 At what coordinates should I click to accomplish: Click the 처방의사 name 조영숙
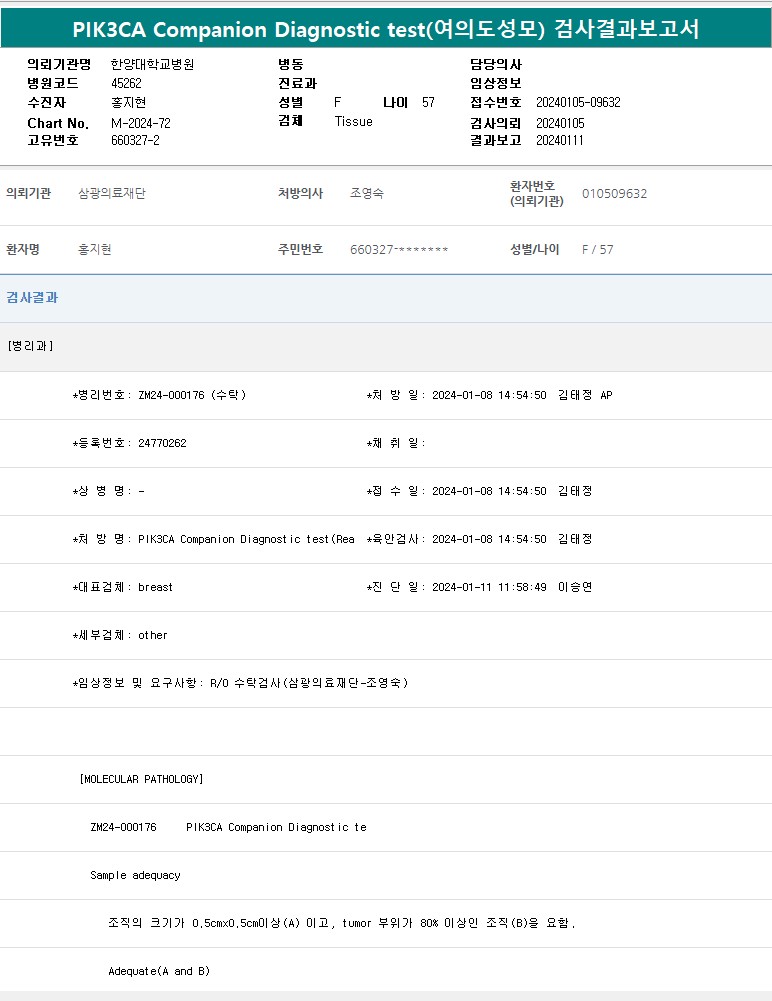coord(367,194)
